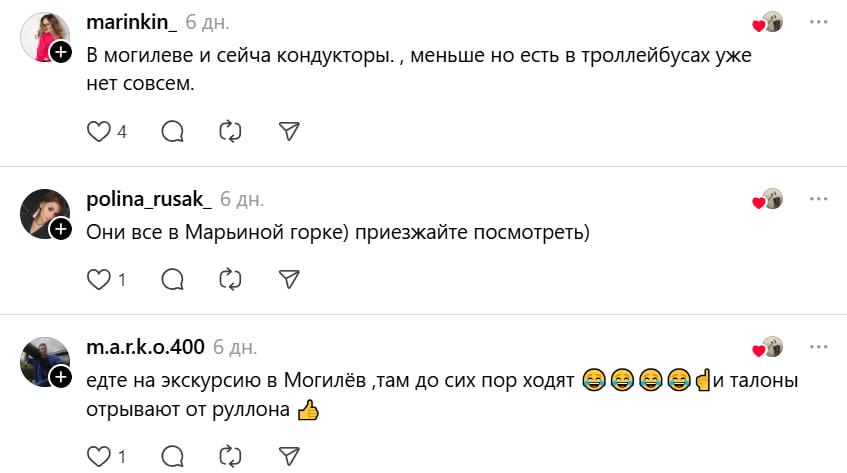Follow marinkin_ via the avatar plus badge

tap(60, 52)
